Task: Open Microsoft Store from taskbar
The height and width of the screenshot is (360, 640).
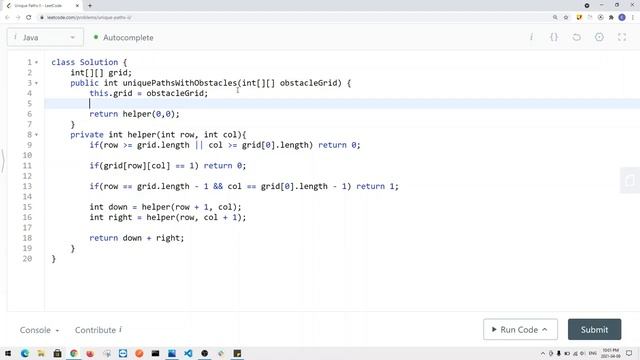Action: (x=57, y=353)
